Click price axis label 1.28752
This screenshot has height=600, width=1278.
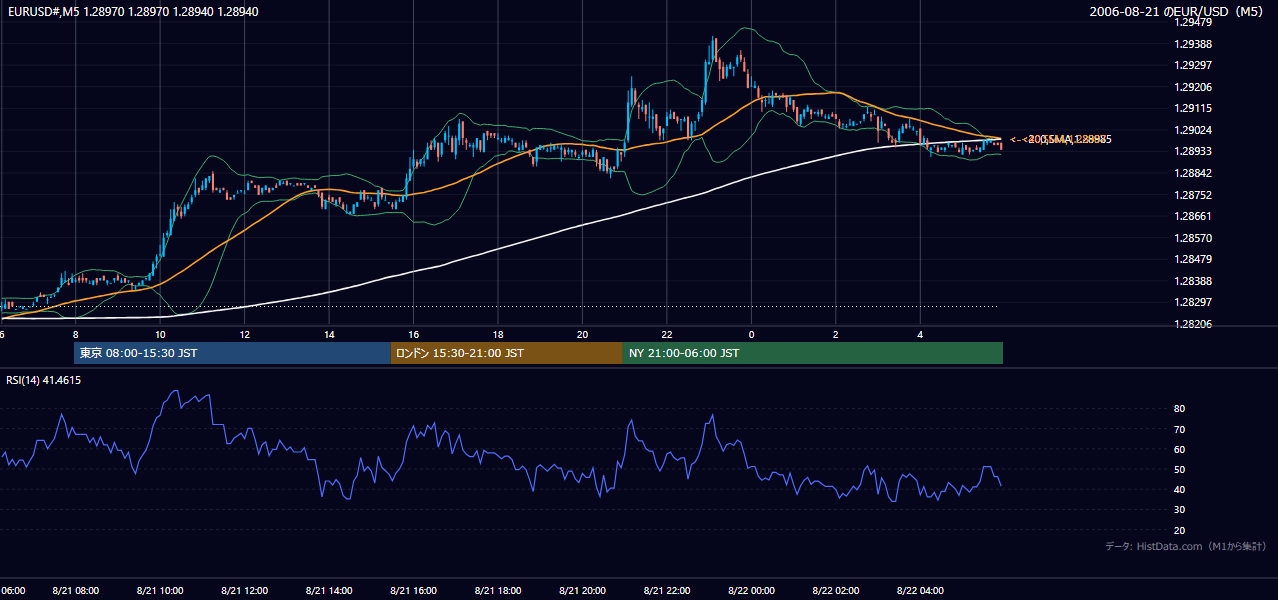(x=1193, y=195)
